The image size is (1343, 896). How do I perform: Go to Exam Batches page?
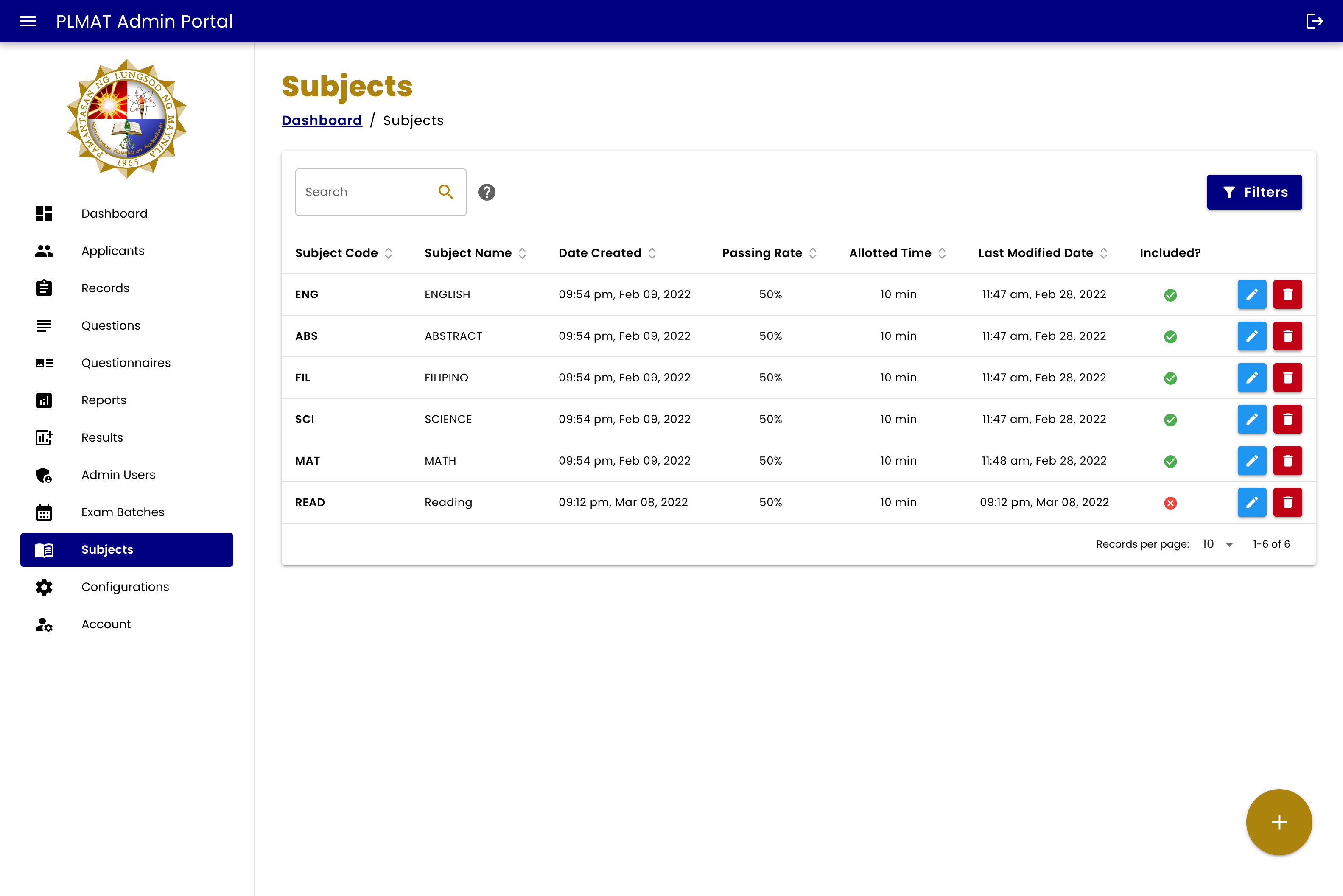point(122,512)
